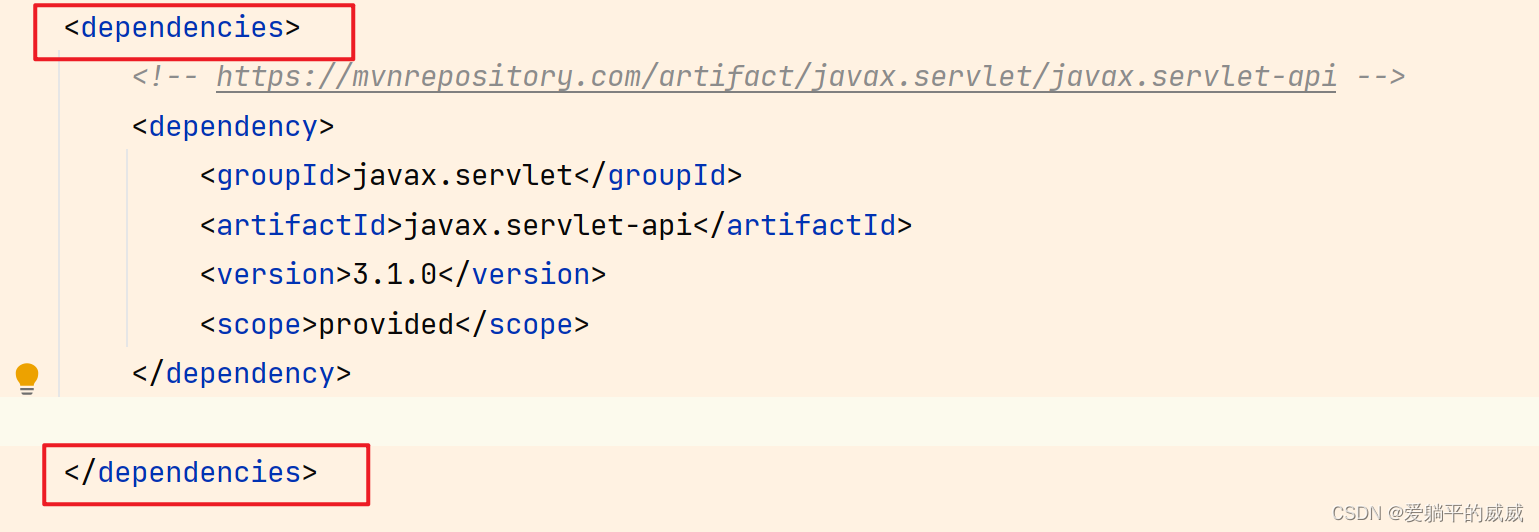Click the closing dependency tag
Screen dimensions: 1539x532
coord(242,374)
